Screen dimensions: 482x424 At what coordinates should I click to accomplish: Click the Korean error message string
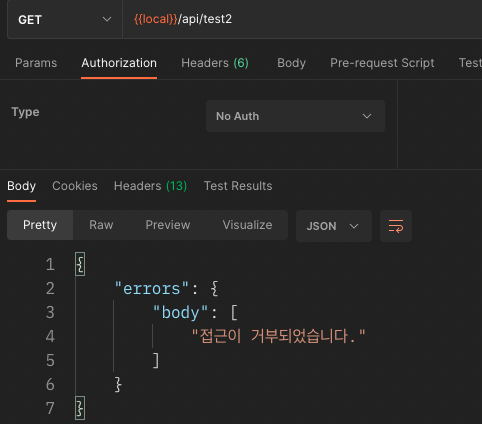tap(279, 336)
